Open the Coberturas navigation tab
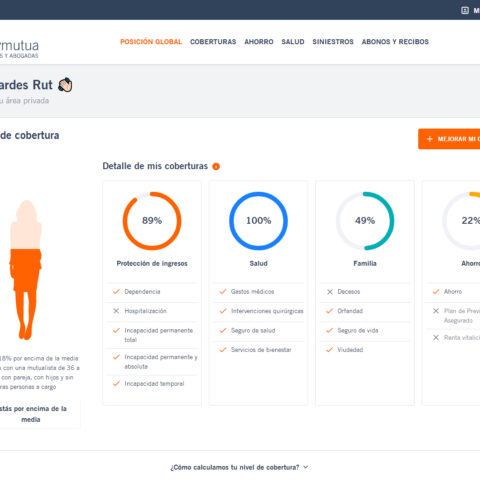The image size is (480, 480). 213,42
